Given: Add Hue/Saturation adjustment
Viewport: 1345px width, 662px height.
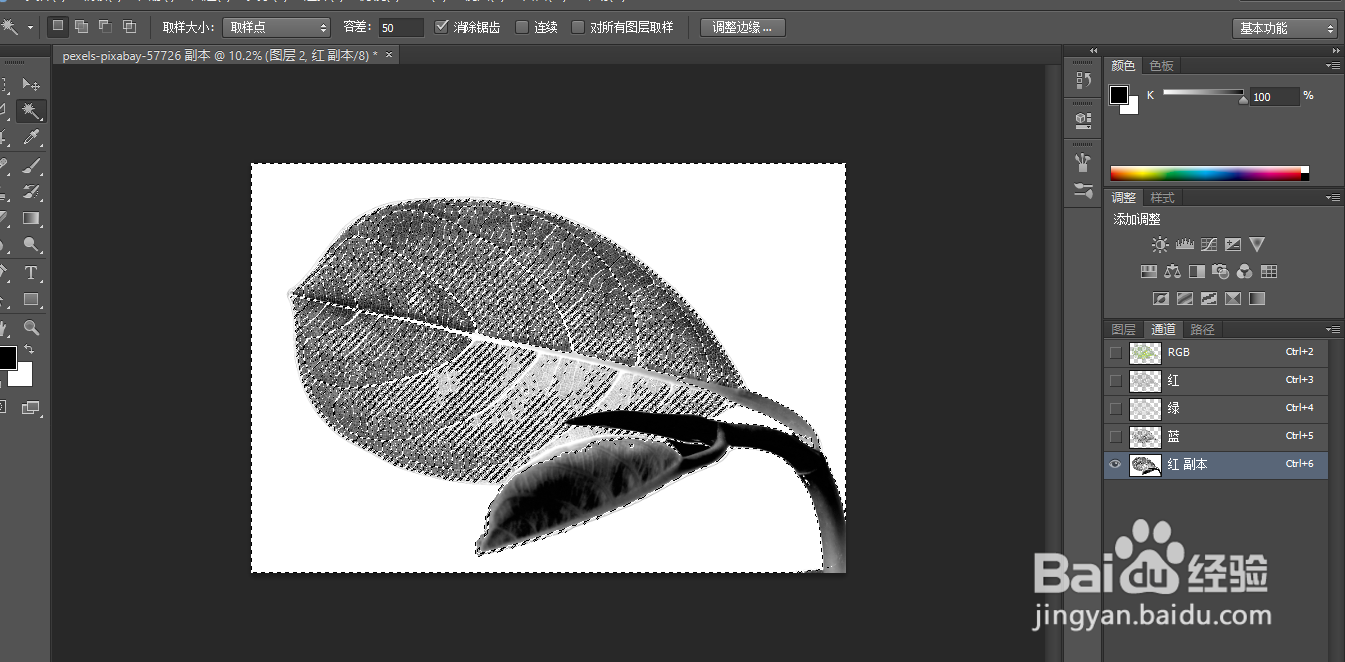Looking at the screenshot, I should click(x=1149, y=271).
